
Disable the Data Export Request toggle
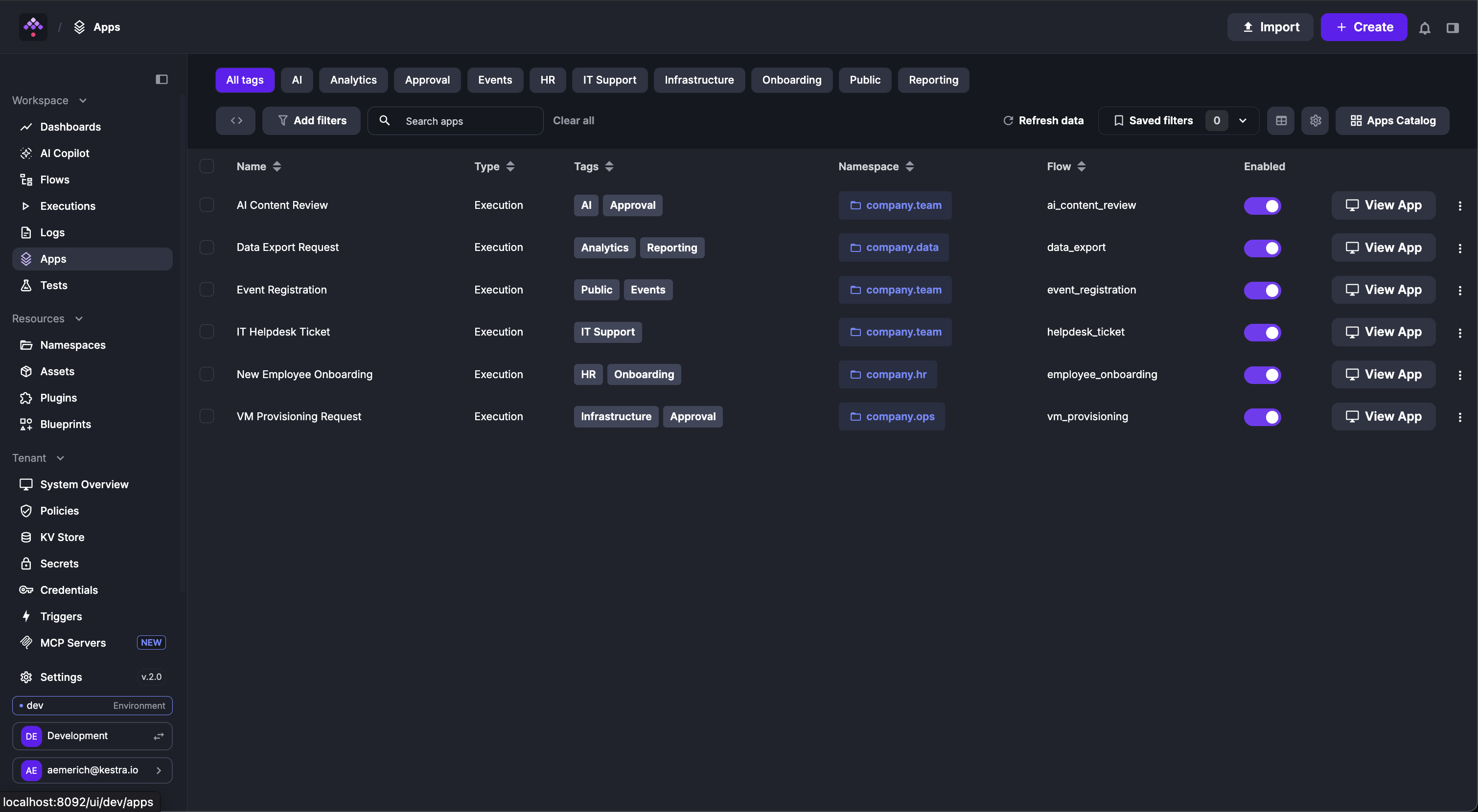[1262, 248]
